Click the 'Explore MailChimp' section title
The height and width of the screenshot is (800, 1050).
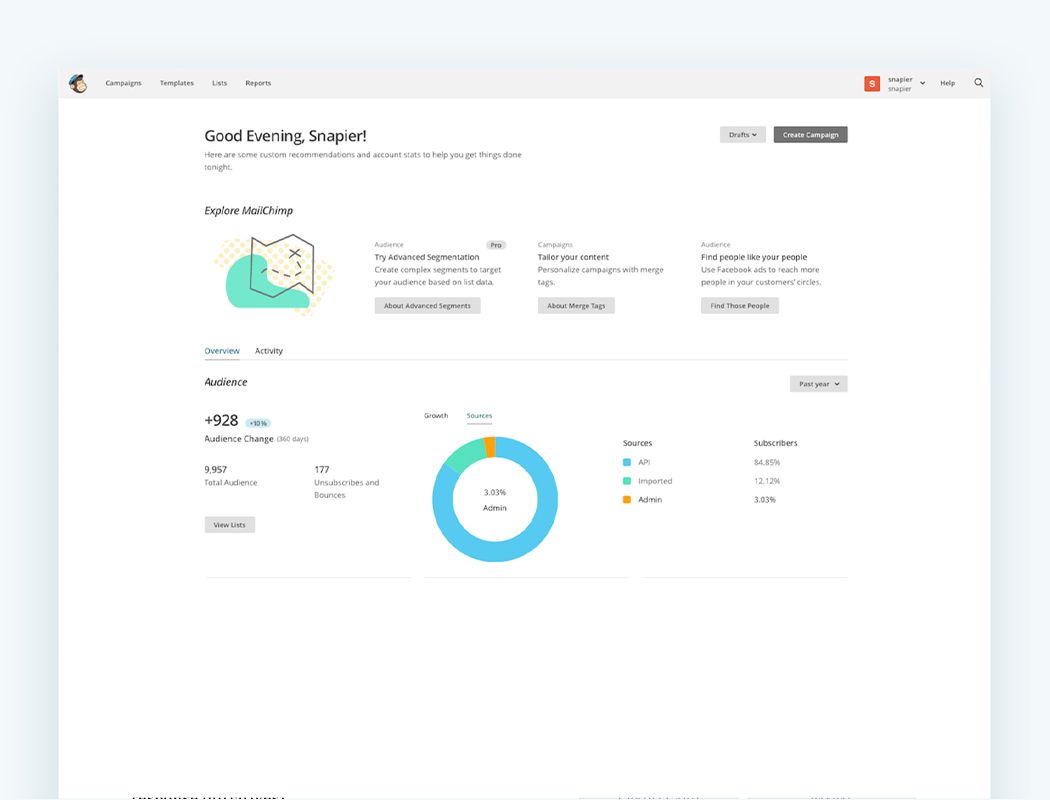(248, 210)
